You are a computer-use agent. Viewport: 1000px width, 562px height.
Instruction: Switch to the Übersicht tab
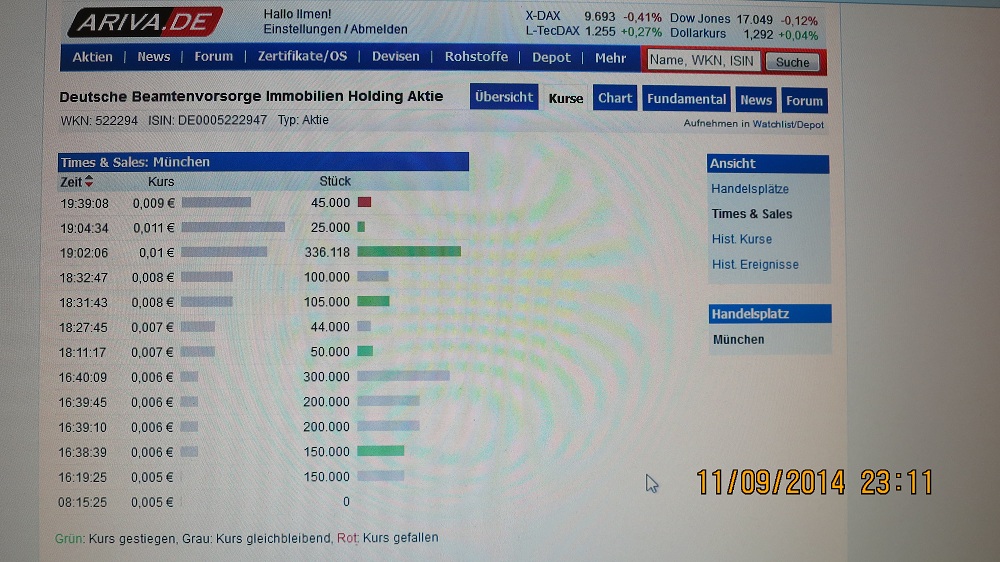(504, 98)
